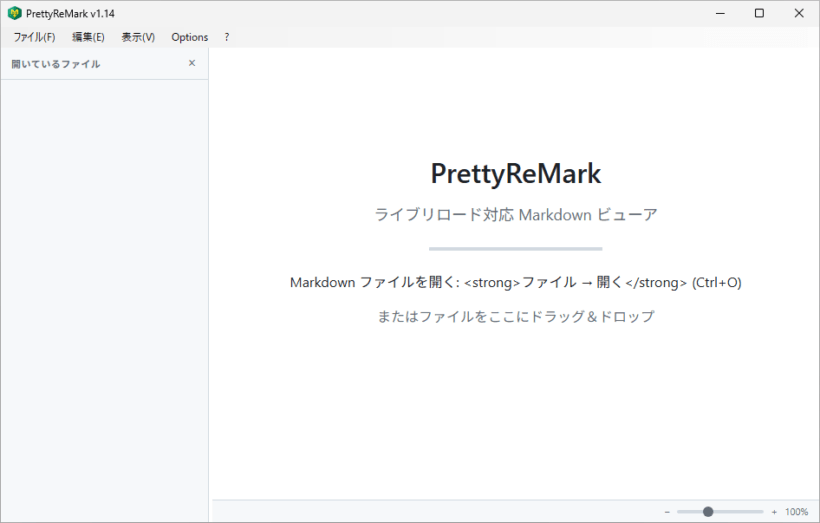Click the zoom slider handle
The image size is (820, 523).
708,511
